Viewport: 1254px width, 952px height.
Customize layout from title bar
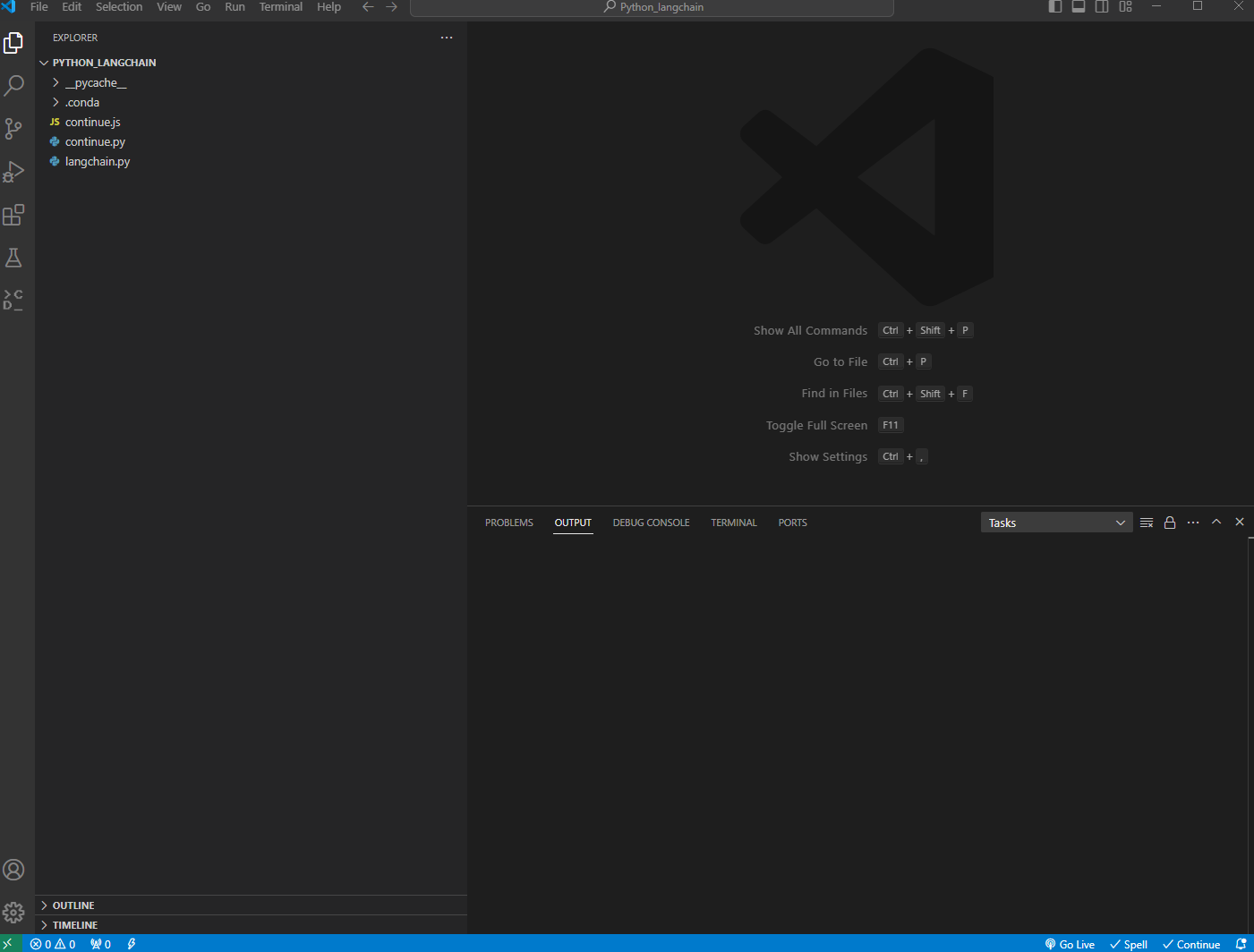click(1125, 6)
